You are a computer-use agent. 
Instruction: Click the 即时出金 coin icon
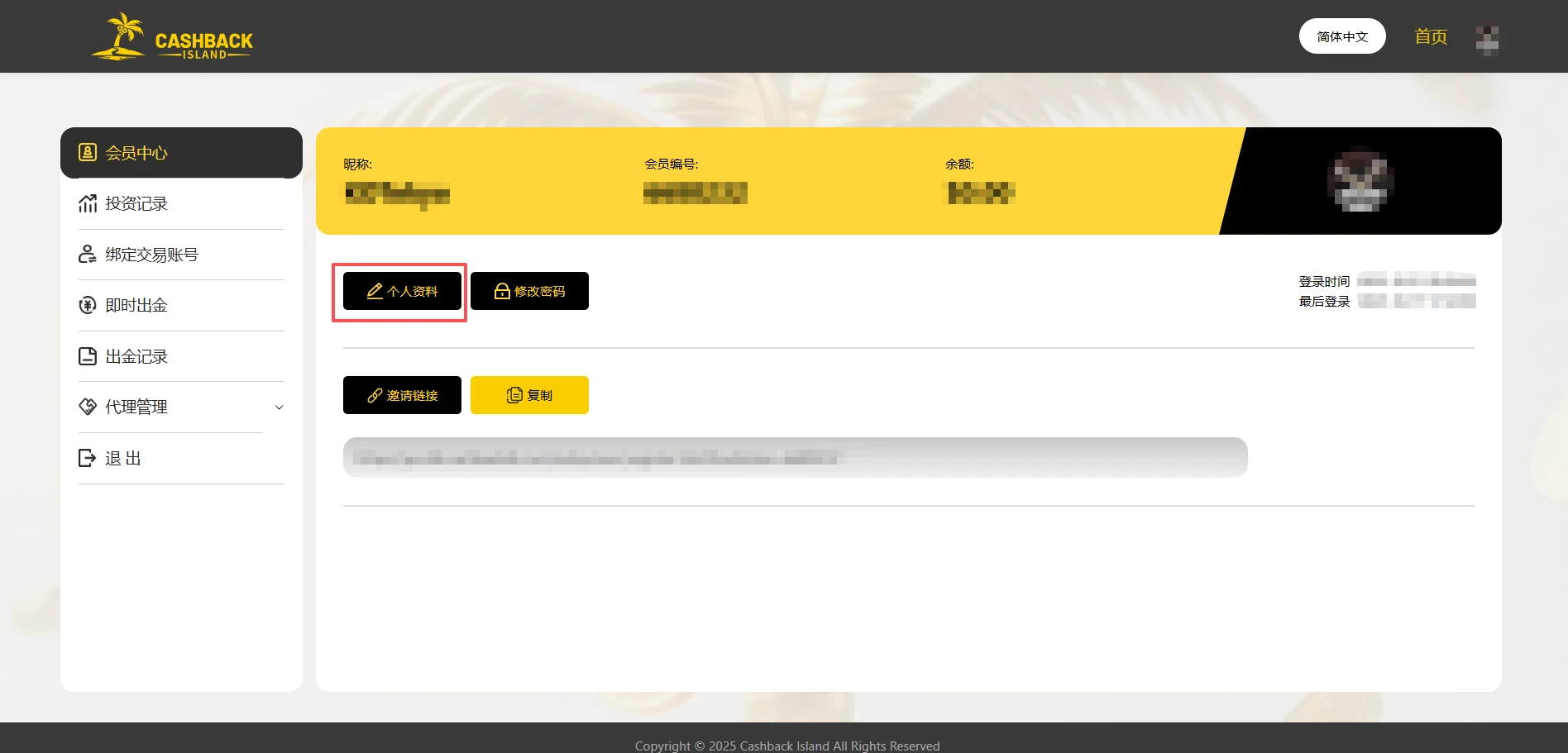(x=88, y=305)
